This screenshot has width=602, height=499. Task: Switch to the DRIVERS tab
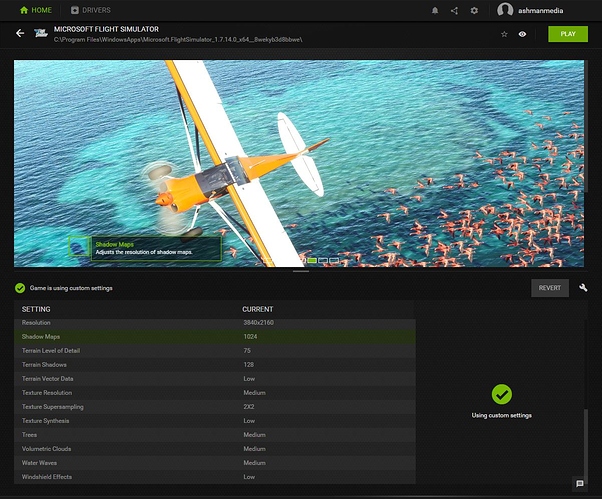tap(91, 10)
